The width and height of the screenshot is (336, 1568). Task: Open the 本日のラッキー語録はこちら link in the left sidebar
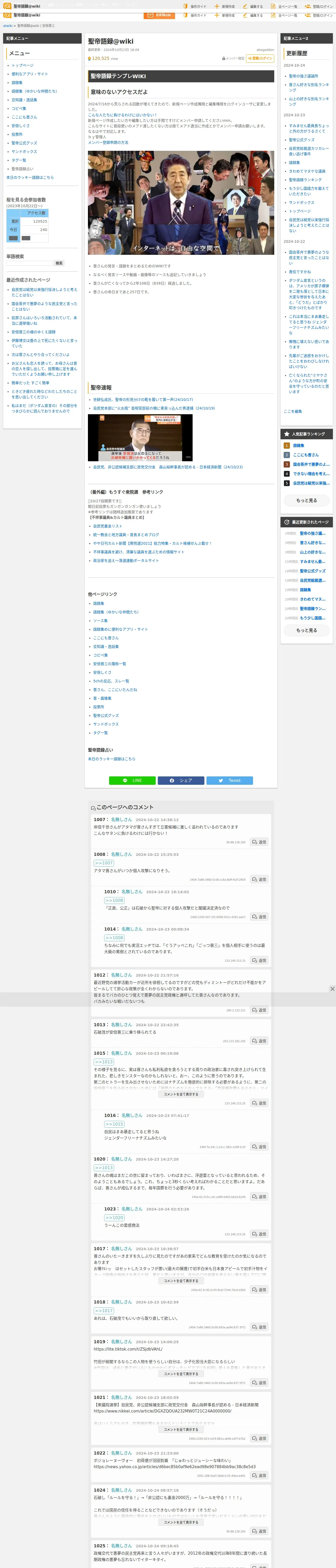pos(30,178)
